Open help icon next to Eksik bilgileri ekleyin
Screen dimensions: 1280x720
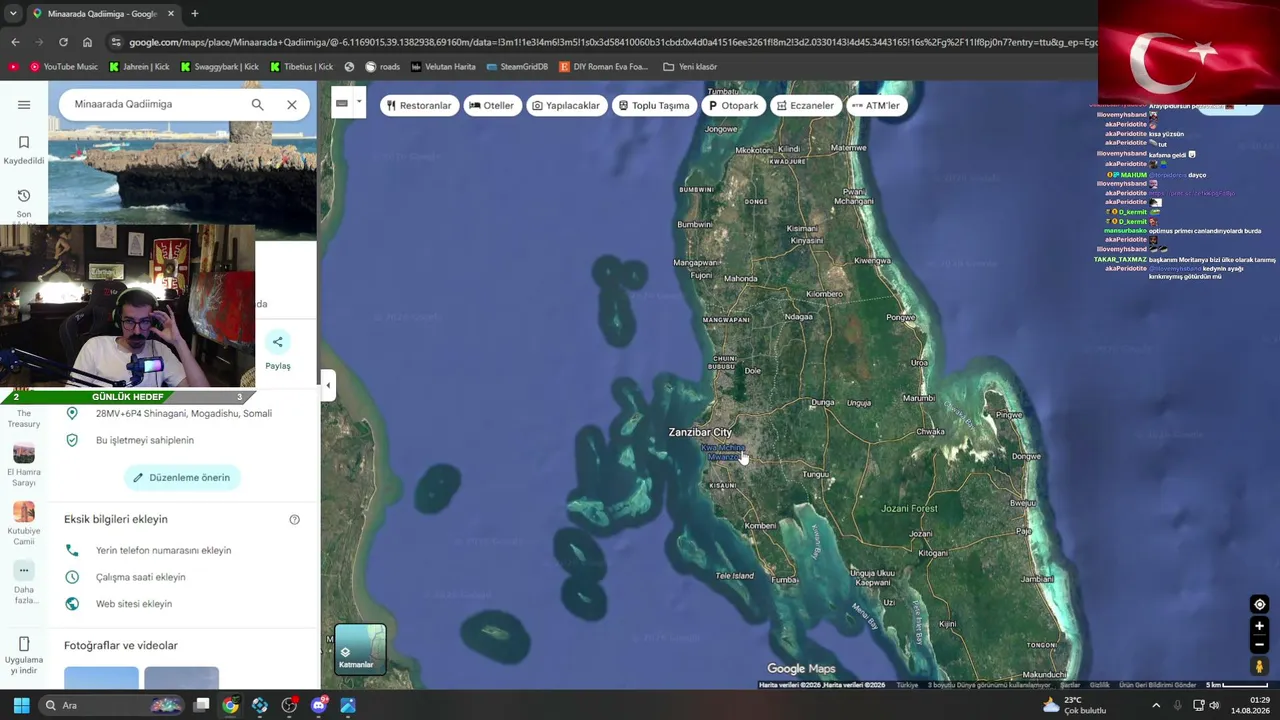(x=294, y=519)
